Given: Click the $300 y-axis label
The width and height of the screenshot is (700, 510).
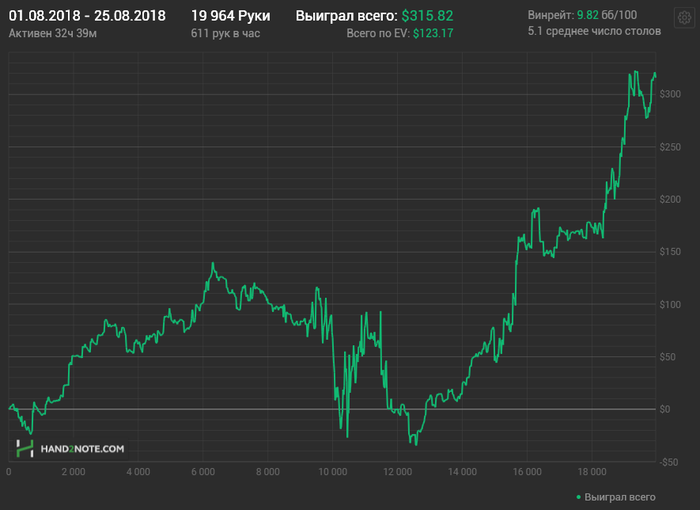Looking at the screenshot, I should click(x=670, y=94).
